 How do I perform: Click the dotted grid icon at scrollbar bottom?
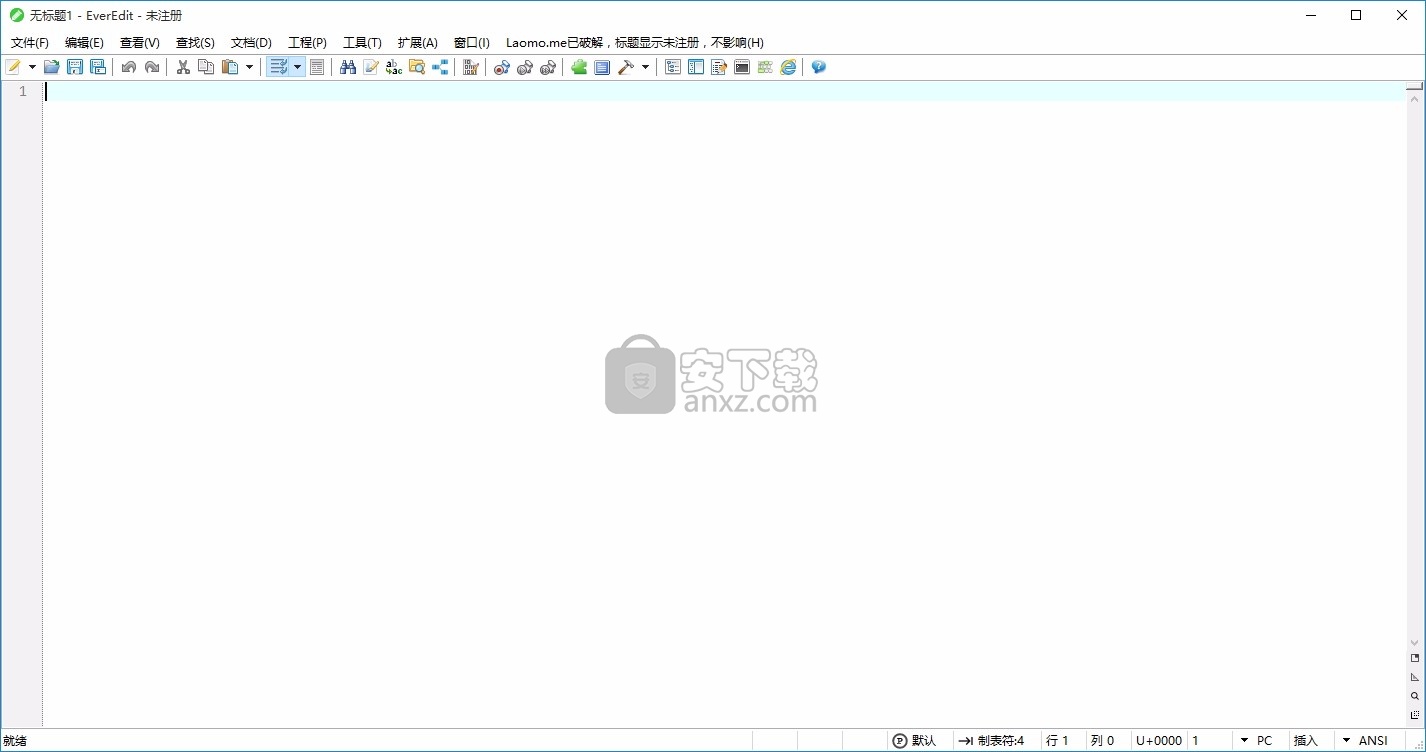pos(1415,715)
